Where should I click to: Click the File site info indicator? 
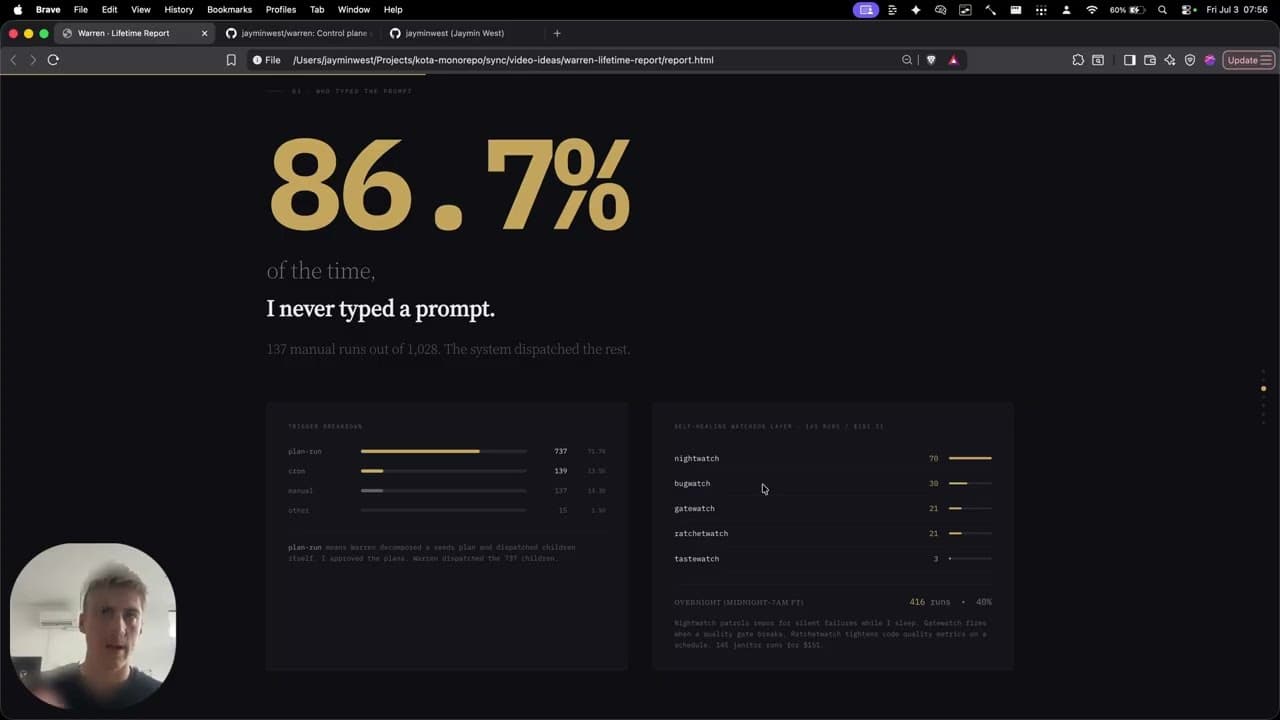pyautogui.click(x=267, y=60)
